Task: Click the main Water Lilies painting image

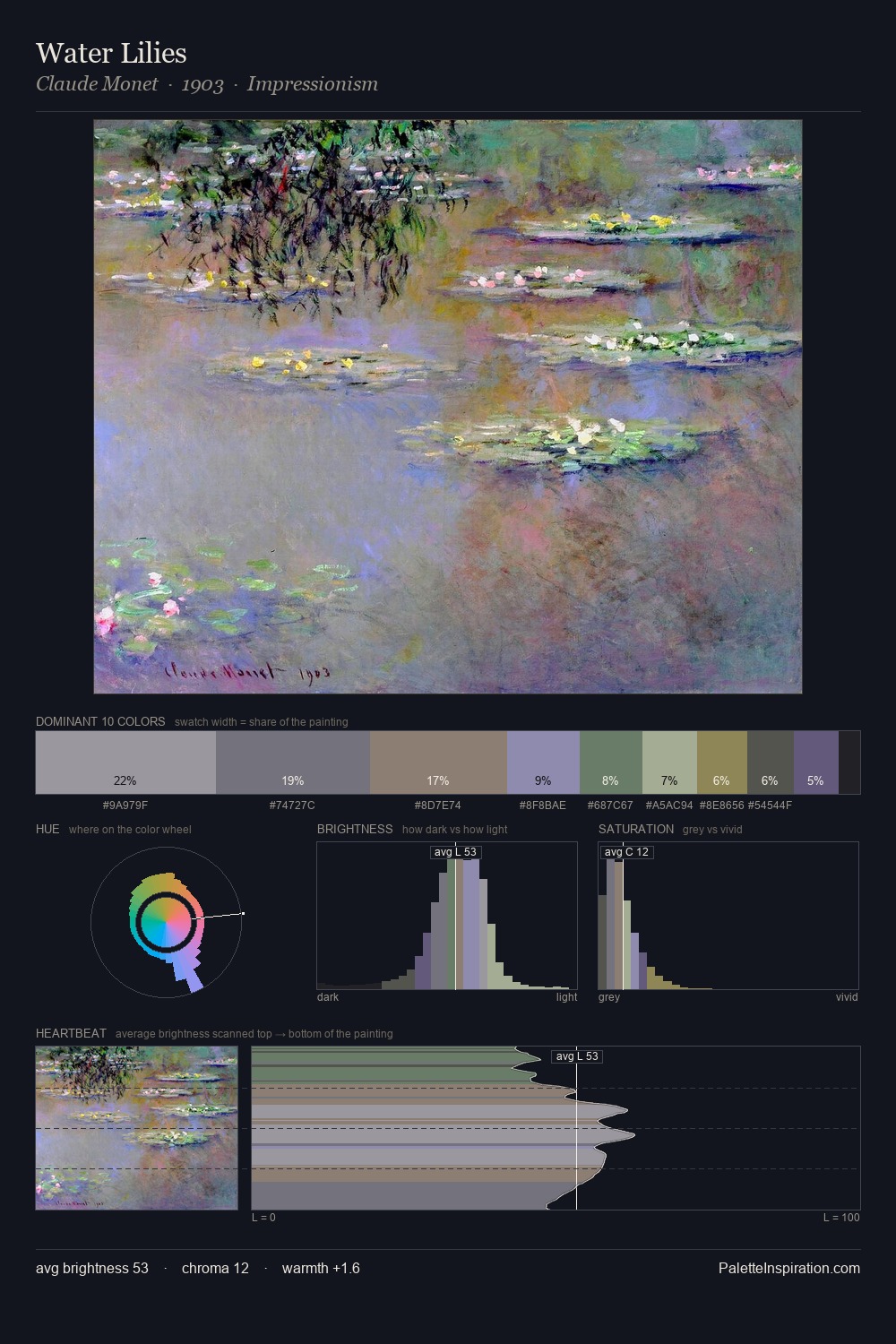Action: point(448,407)
